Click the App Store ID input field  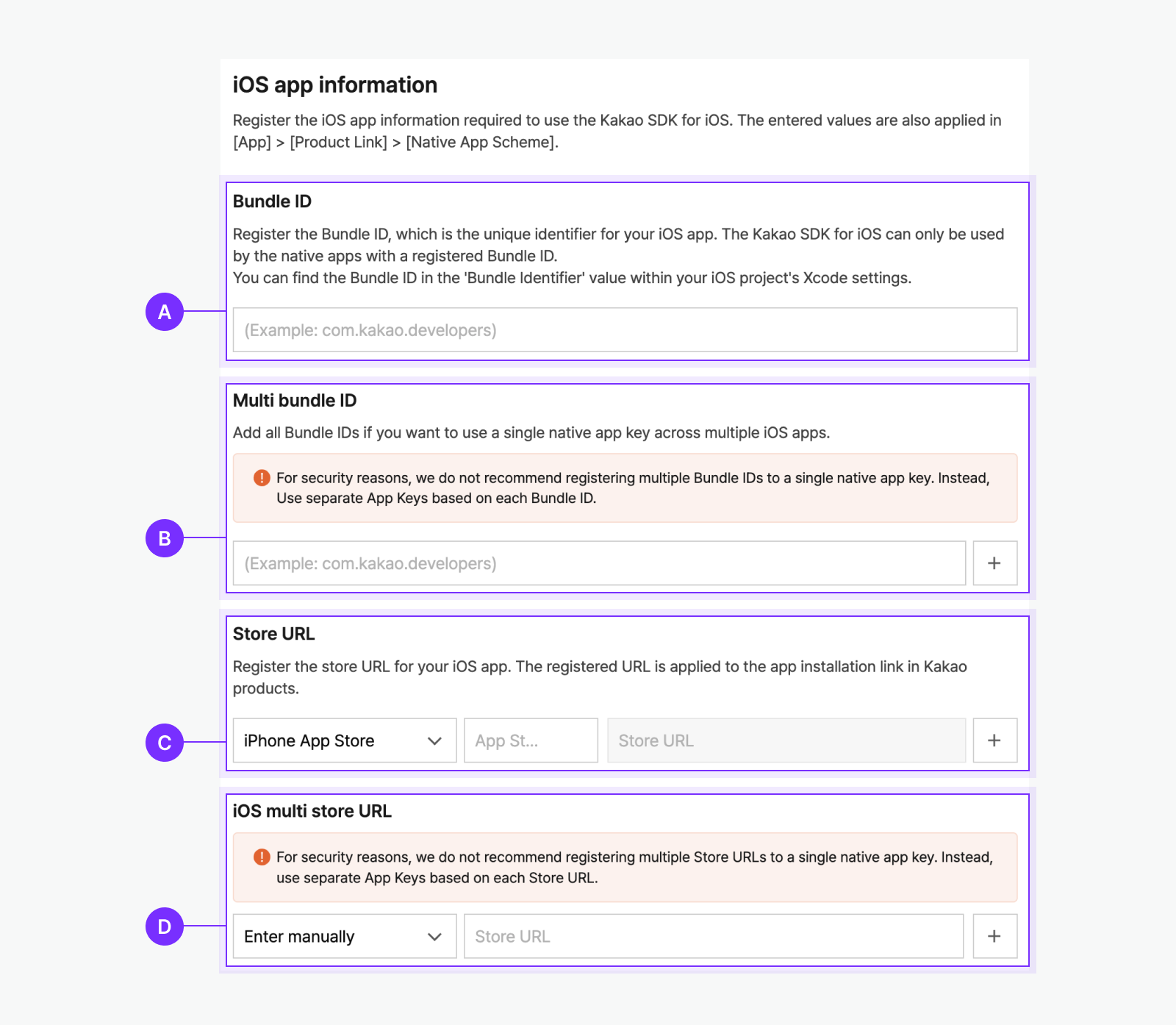click(x=531, y=740)
